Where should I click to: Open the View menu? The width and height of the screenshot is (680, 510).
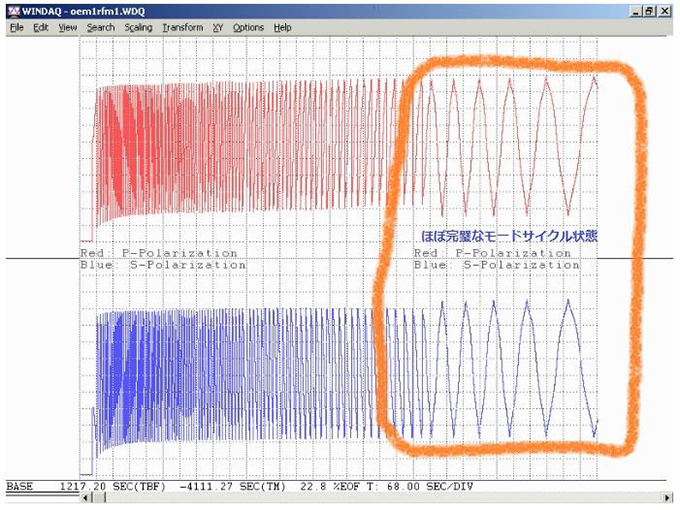68,27
